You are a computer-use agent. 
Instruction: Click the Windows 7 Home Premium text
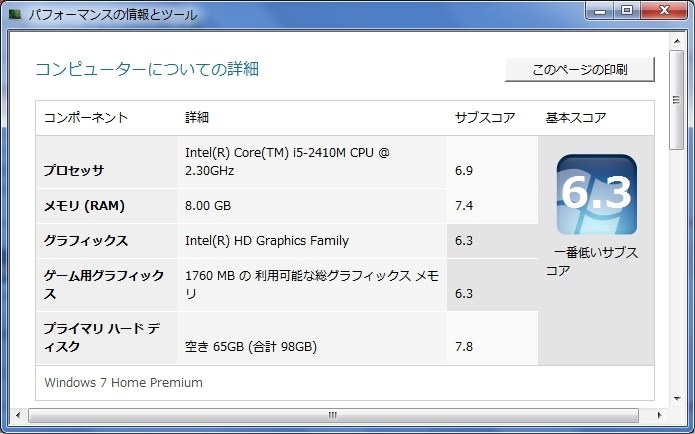(x=124, y=383)
